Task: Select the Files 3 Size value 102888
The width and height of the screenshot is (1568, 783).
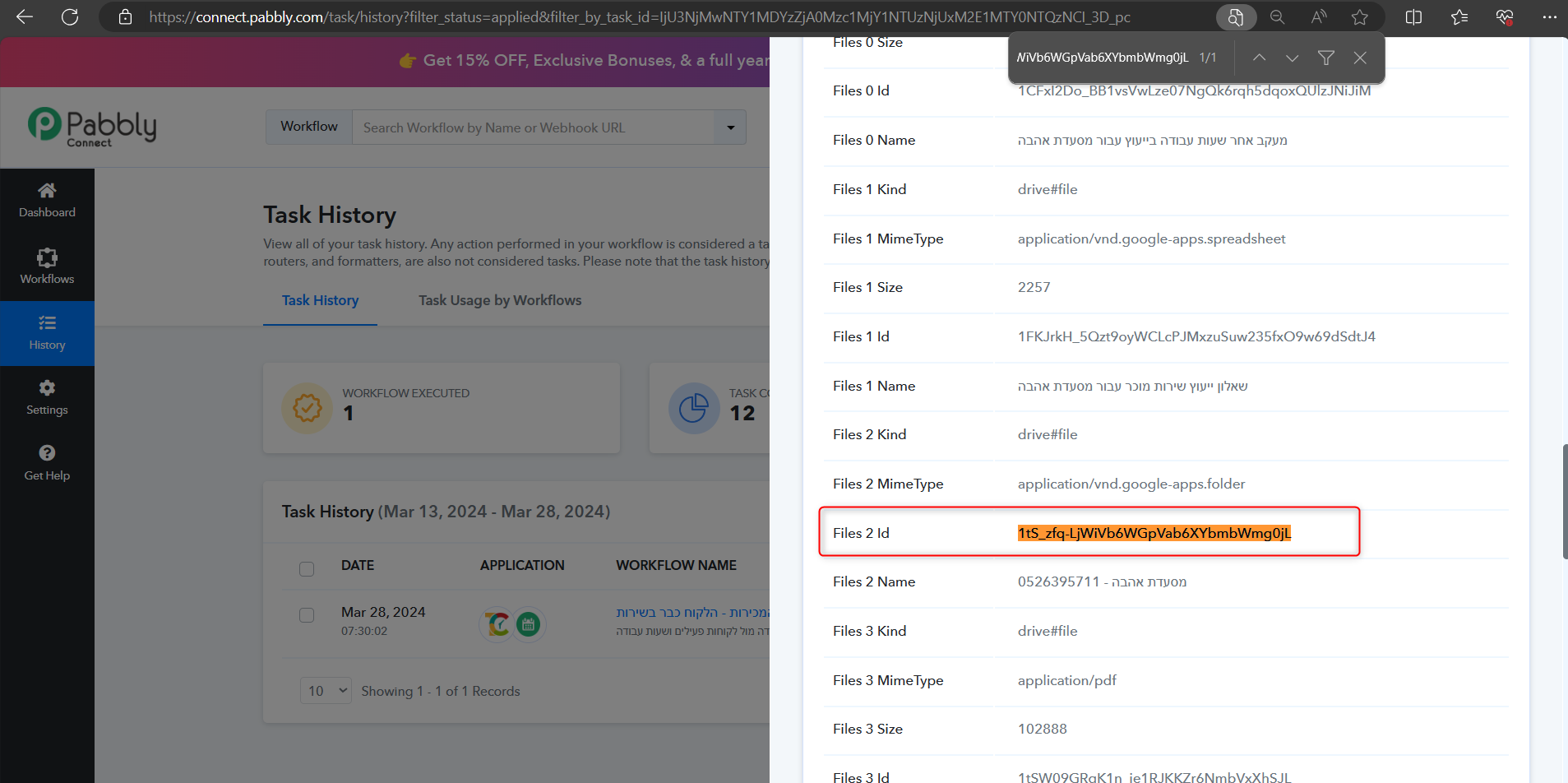Action: point(1042,729)
